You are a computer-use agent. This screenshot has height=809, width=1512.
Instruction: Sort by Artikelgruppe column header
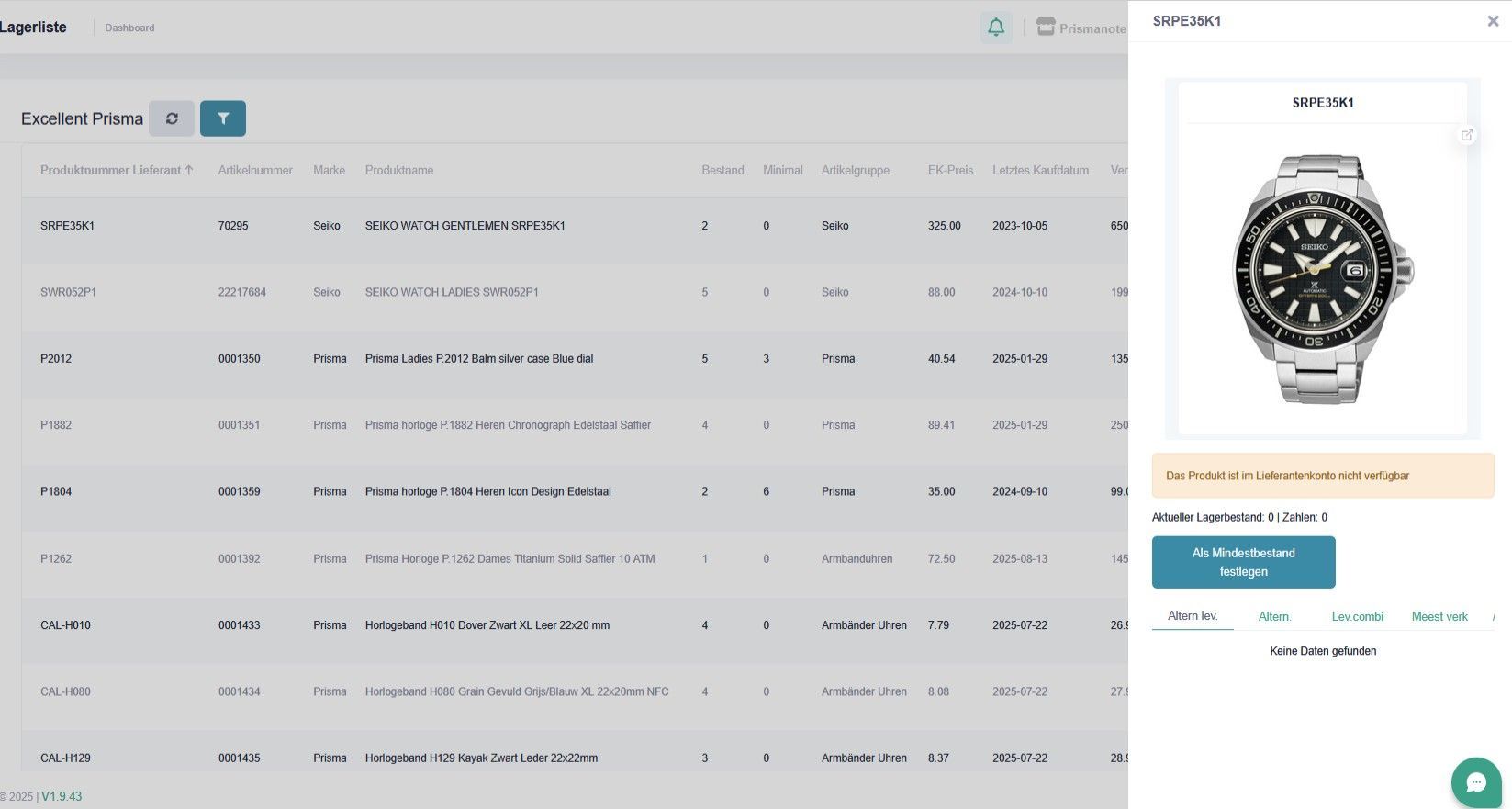[x=856, y=170]
